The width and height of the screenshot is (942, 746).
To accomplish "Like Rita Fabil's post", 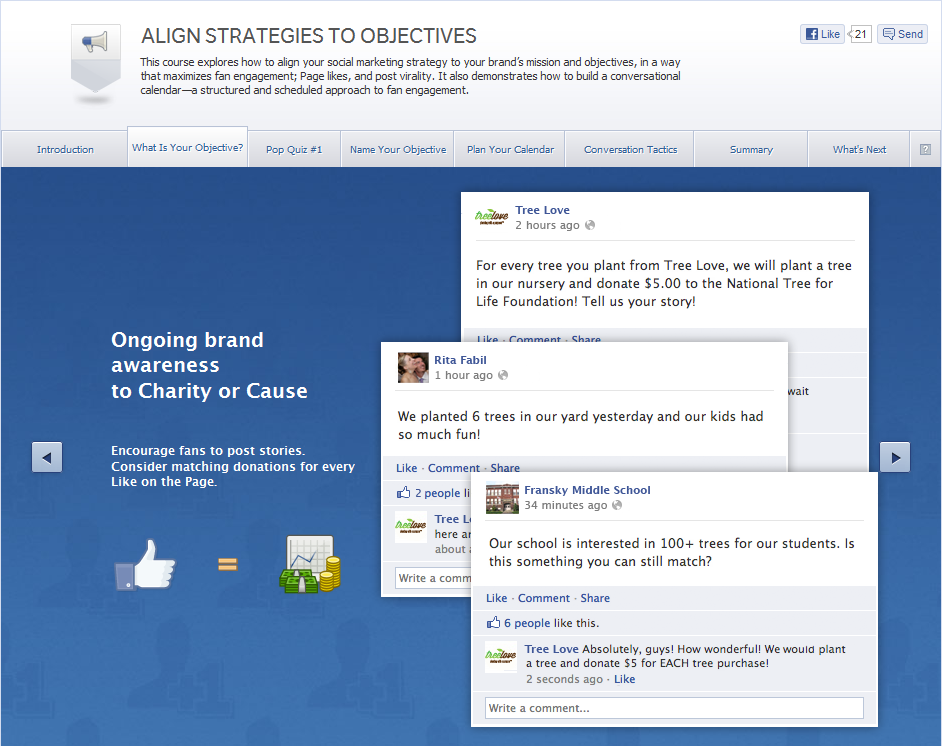I will [x=407, y=468].
